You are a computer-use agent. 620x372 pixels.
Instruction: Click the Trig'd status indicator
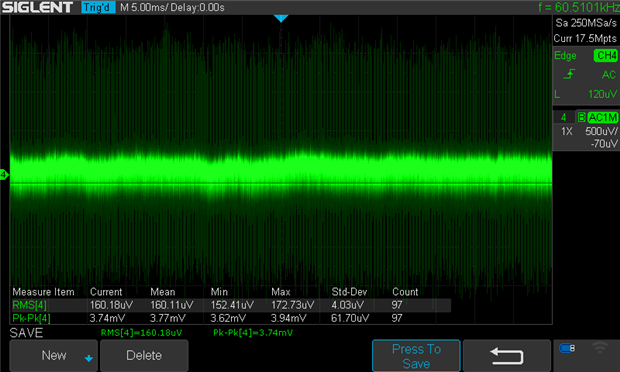click(x=98, y=8)
